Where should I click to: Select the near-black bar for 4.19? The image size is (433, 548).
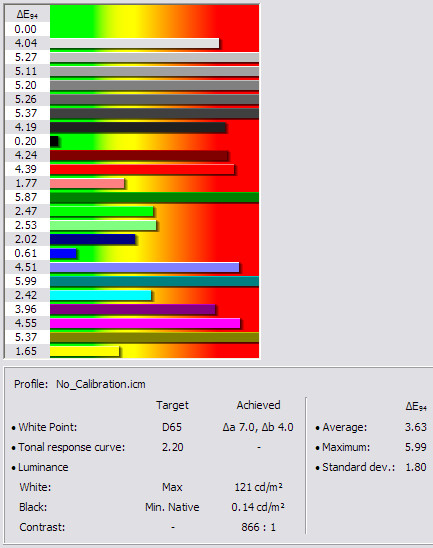click(138, 127)
